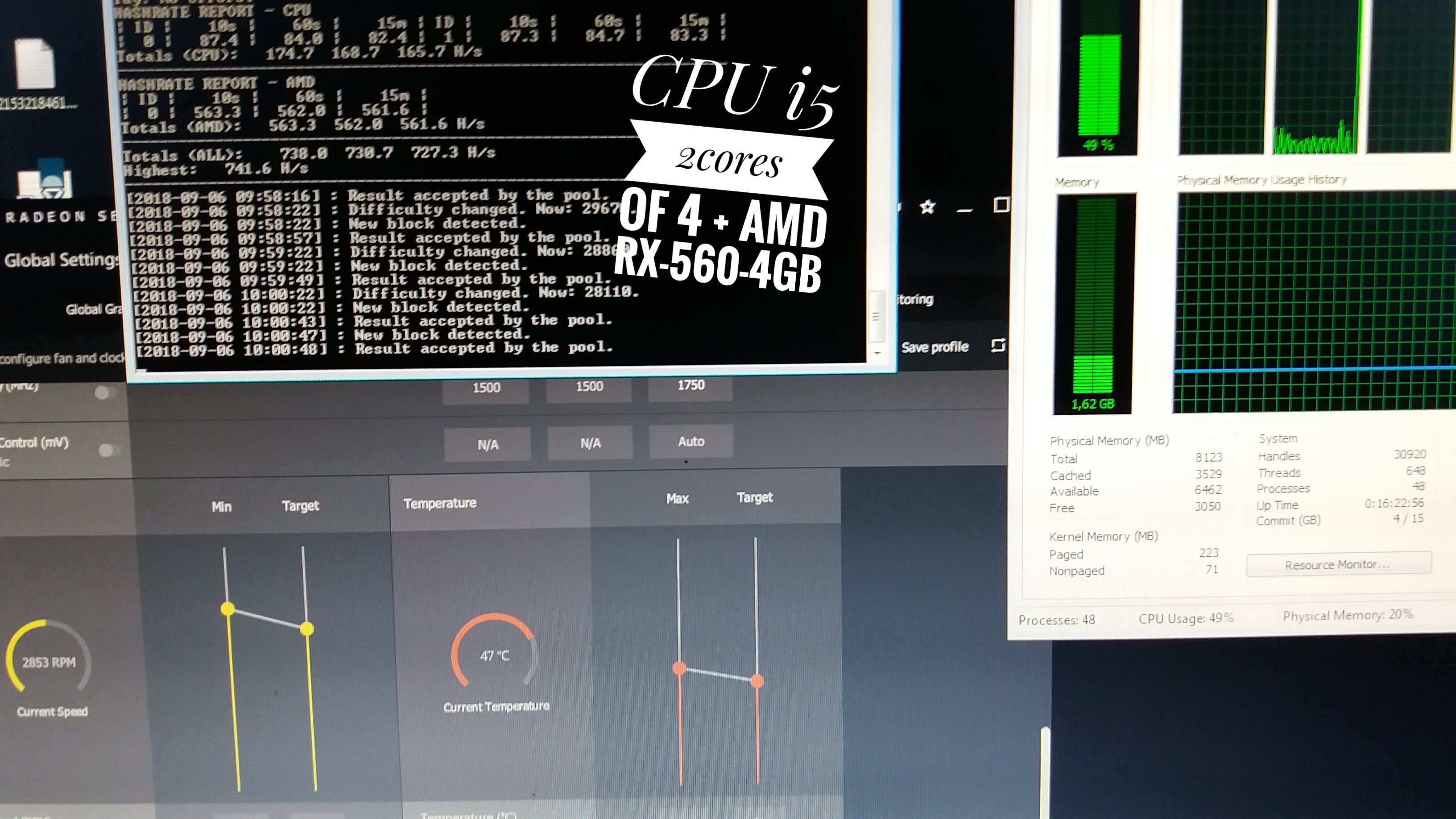
Task: Open Resource Monitor from Task Manager
Action: click(x=1338, y=564)
